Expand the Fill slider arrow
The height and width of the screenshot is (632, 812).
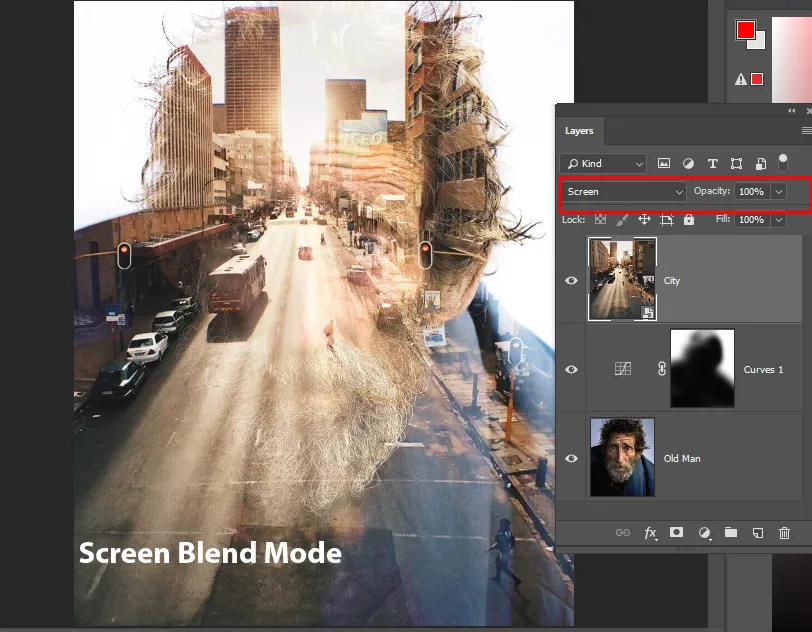[779, 220]
